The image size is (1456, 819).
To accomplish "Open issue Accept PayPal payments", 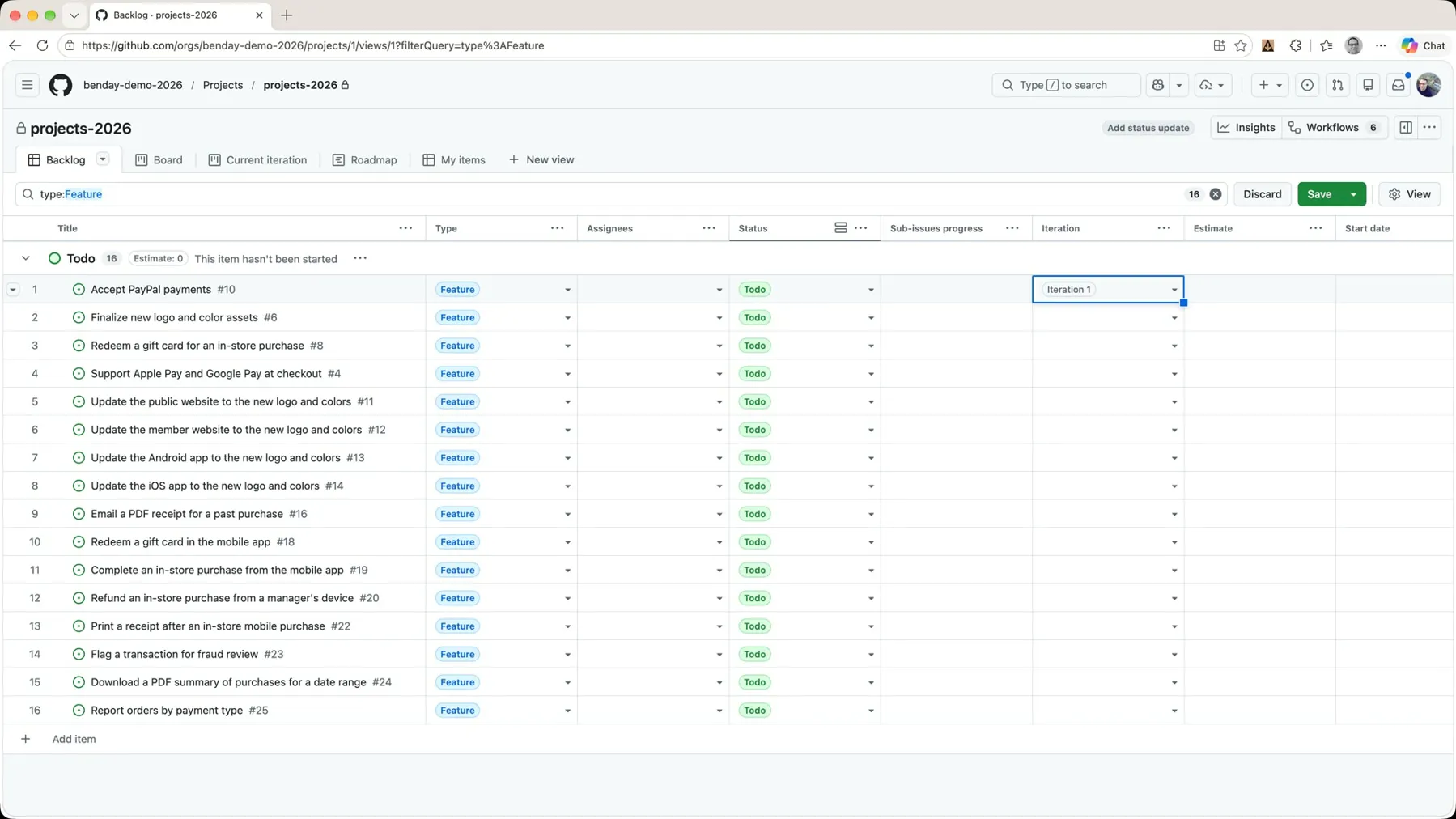I will pyautogui.click(x=151, y=289).
